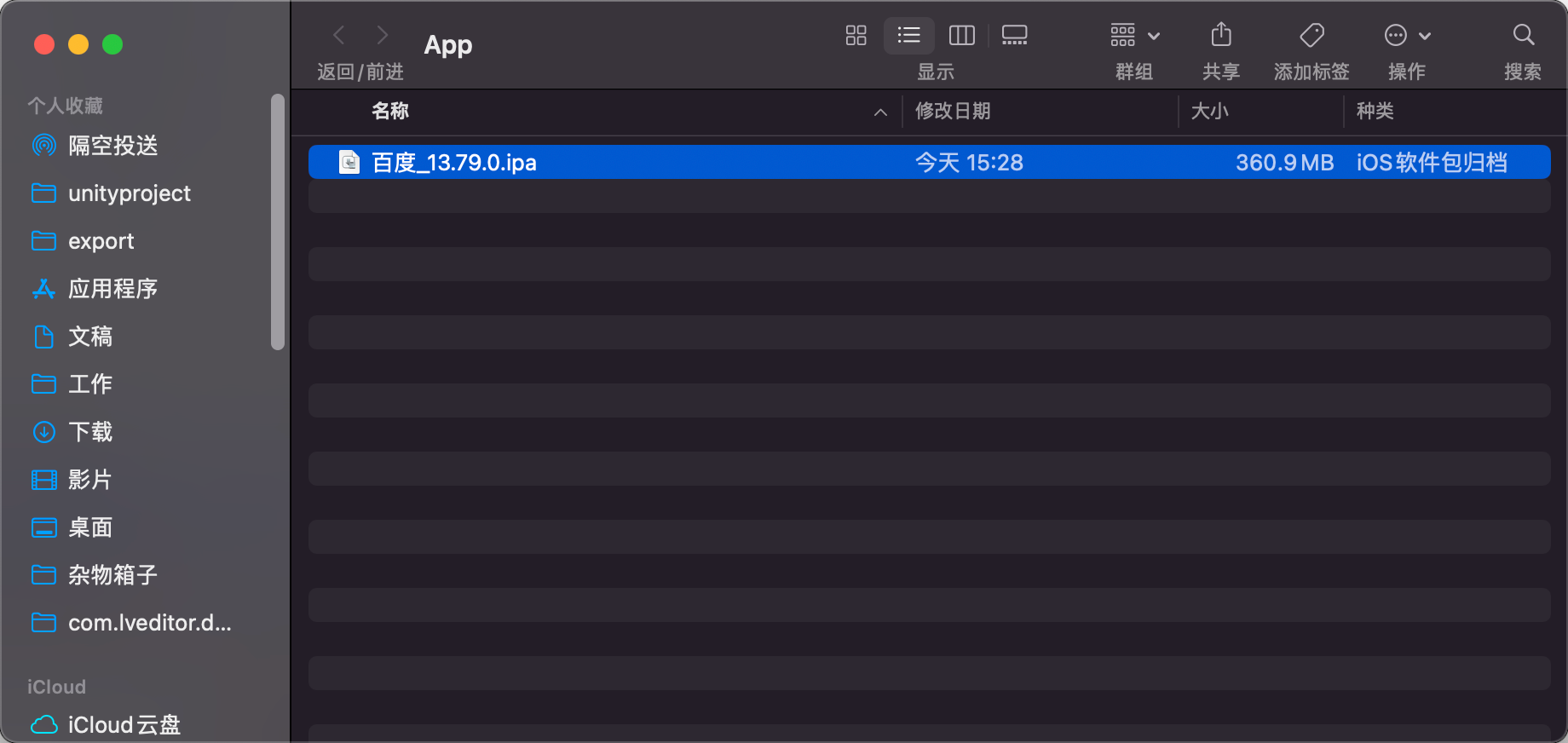Click the iCloud cloud icon
Image resolution: width=1568 pixels, height=743 pixels.
[x=44, y=725]
